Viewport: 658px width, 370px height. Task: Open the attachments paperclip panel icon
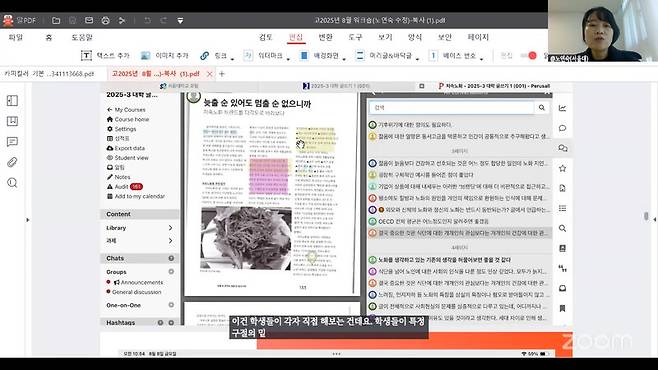[12, 162]
